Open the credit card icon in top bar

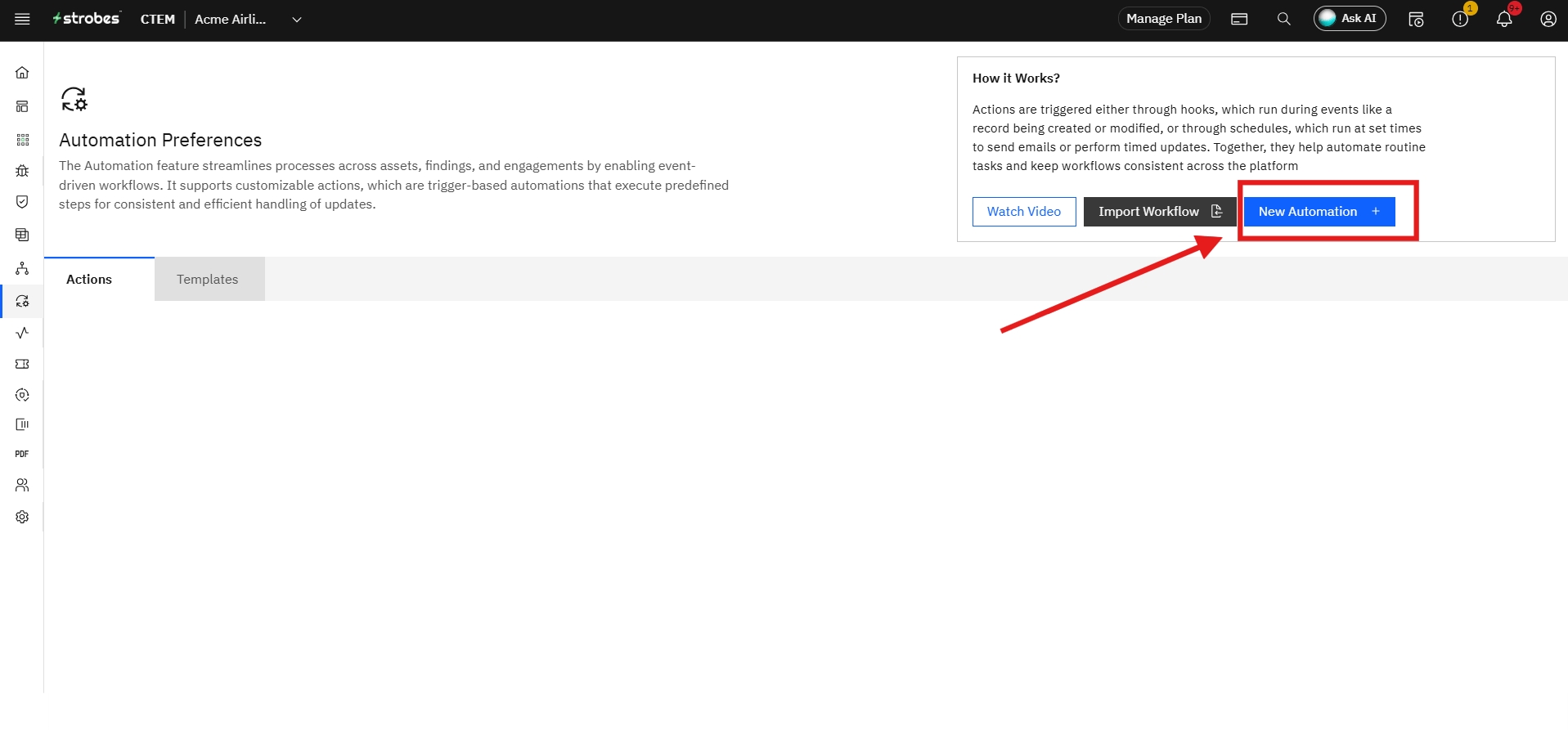(x=1239, y=19)
